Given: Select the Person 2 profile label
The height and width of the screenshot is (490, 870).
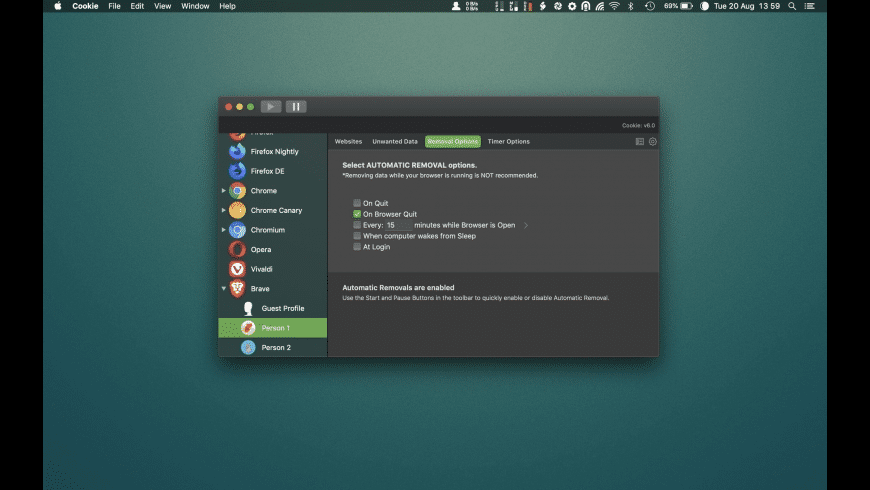Looking at the screenshot, I should click(x=276, y=347).
